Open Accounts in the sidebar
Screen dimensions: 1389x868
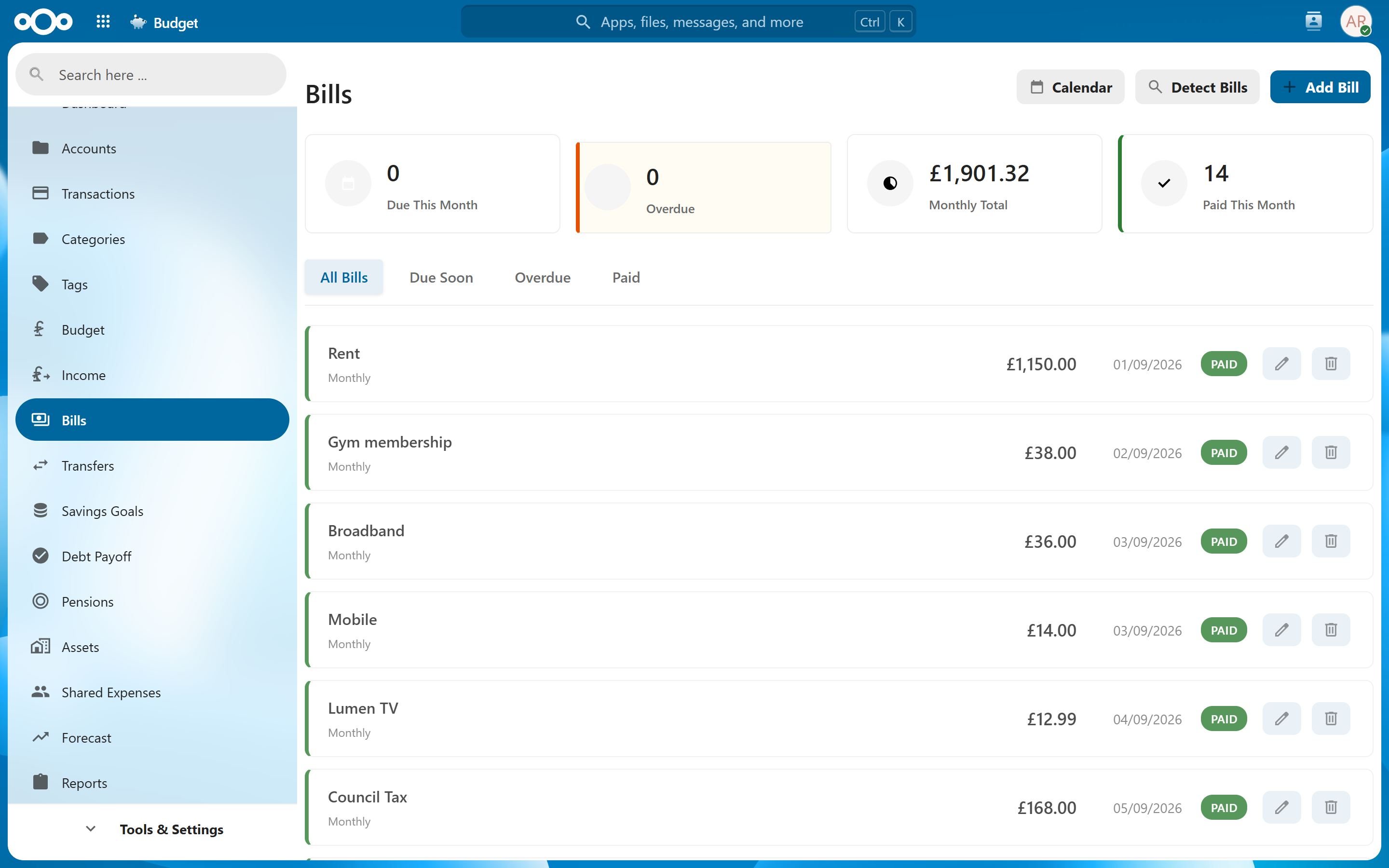pos(152,148)
